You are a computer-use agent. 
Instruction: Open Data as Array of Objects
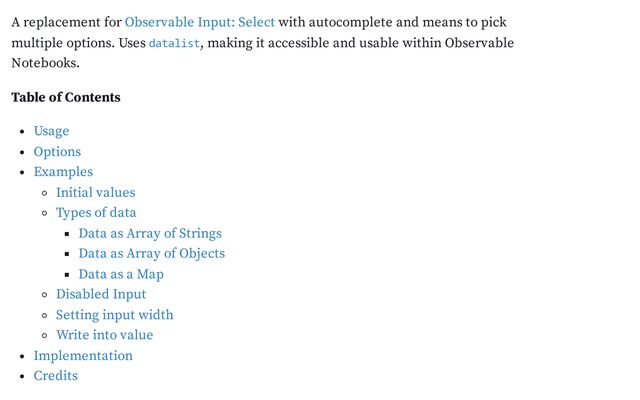[152, 253]
